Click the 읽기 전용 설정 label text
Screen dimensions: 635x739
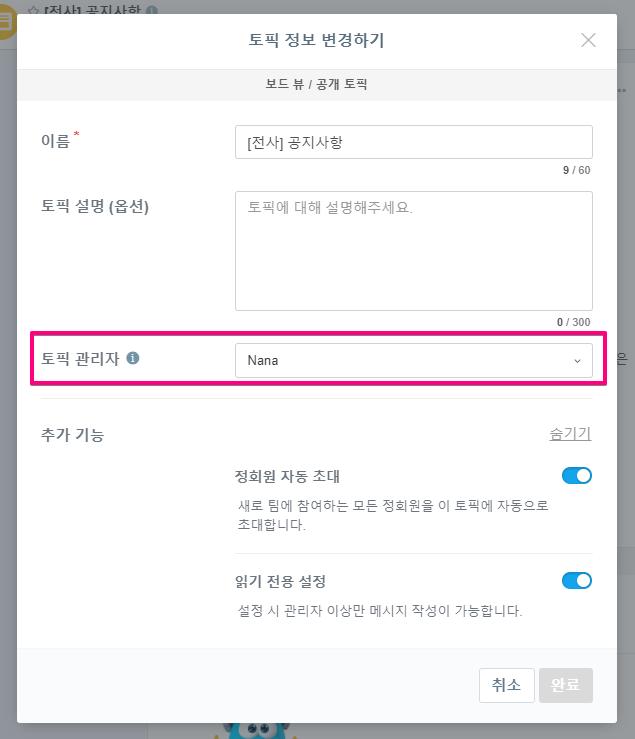pyautogui.click(x=281, y=581)
